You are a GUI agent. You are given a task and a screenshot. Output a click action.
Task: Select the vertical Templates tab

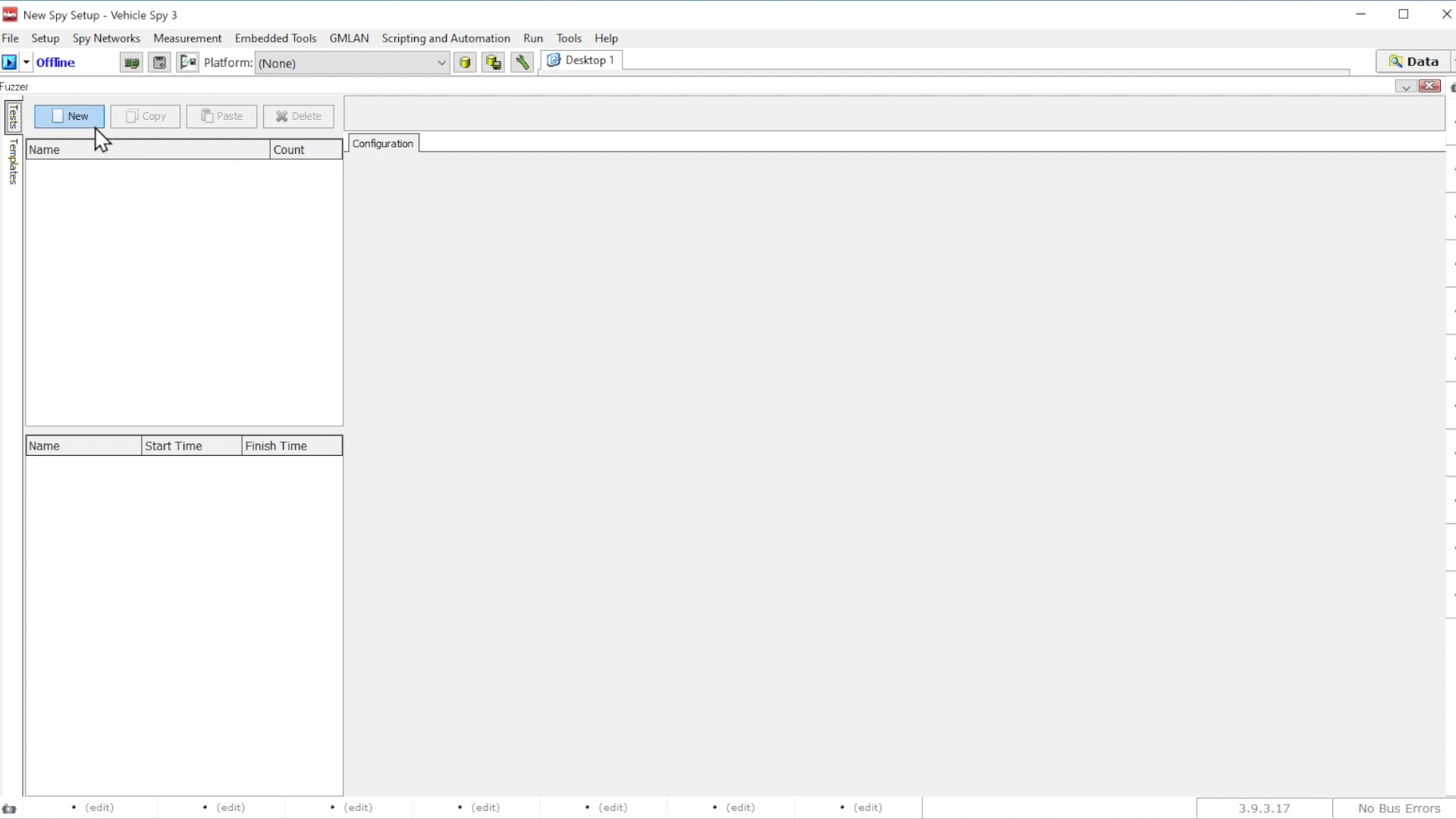point(13,162)
